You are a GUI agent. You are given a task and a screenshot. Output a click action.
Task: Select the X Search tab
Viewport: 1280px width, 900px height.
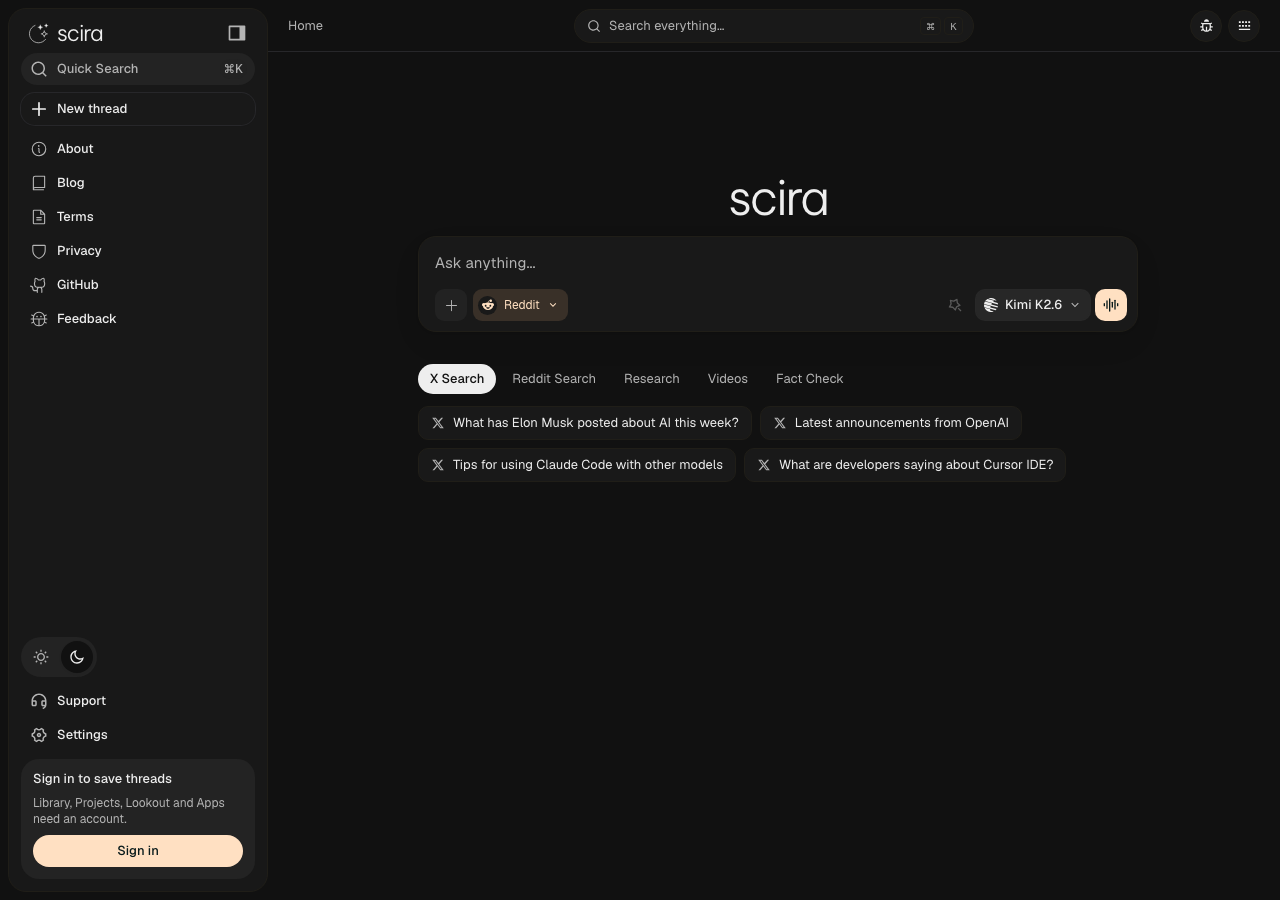pos(457,379)
